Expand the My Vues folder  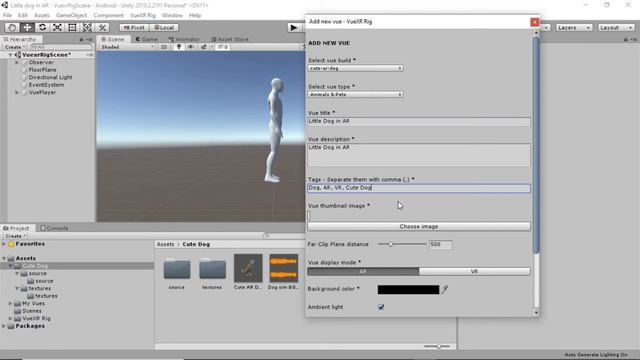11,304
